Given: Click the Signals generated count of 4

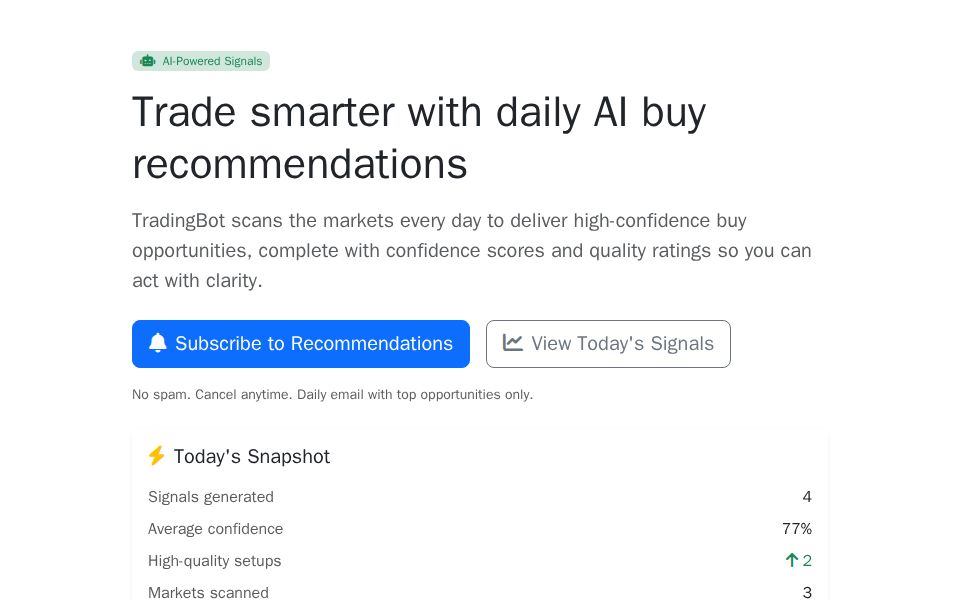Looking at the screenshot, I should [x=807, y=497].
